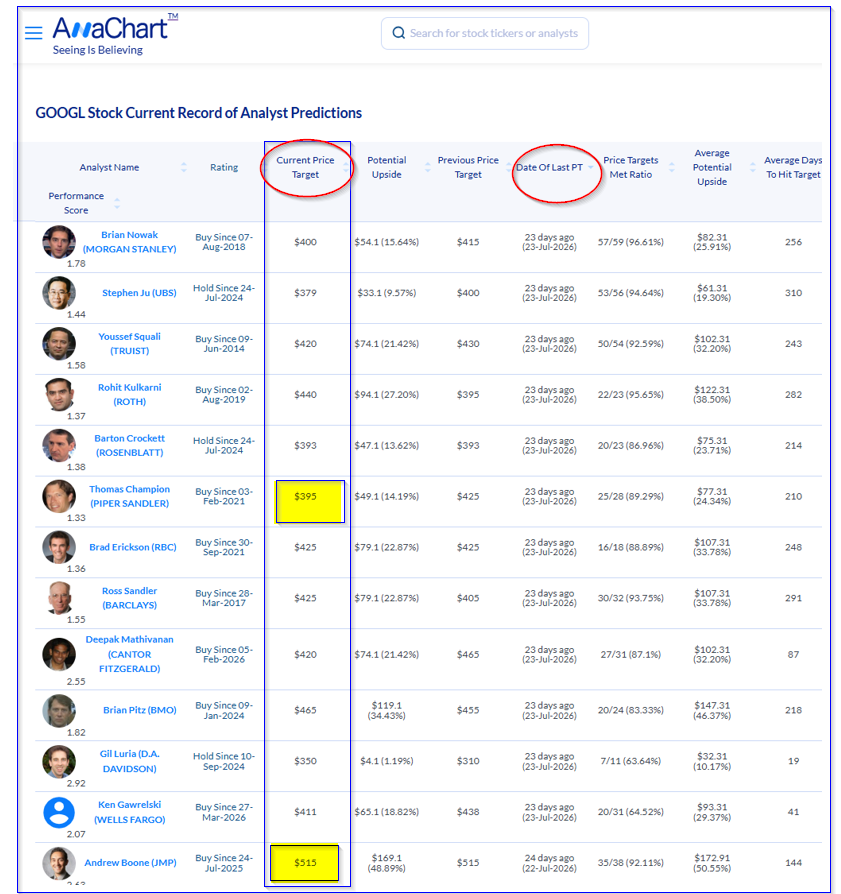Image resolution: width=841 pixels, height=894 pixels.
Task: Click the AnaChart logo
Action: [x=115, y=34]
